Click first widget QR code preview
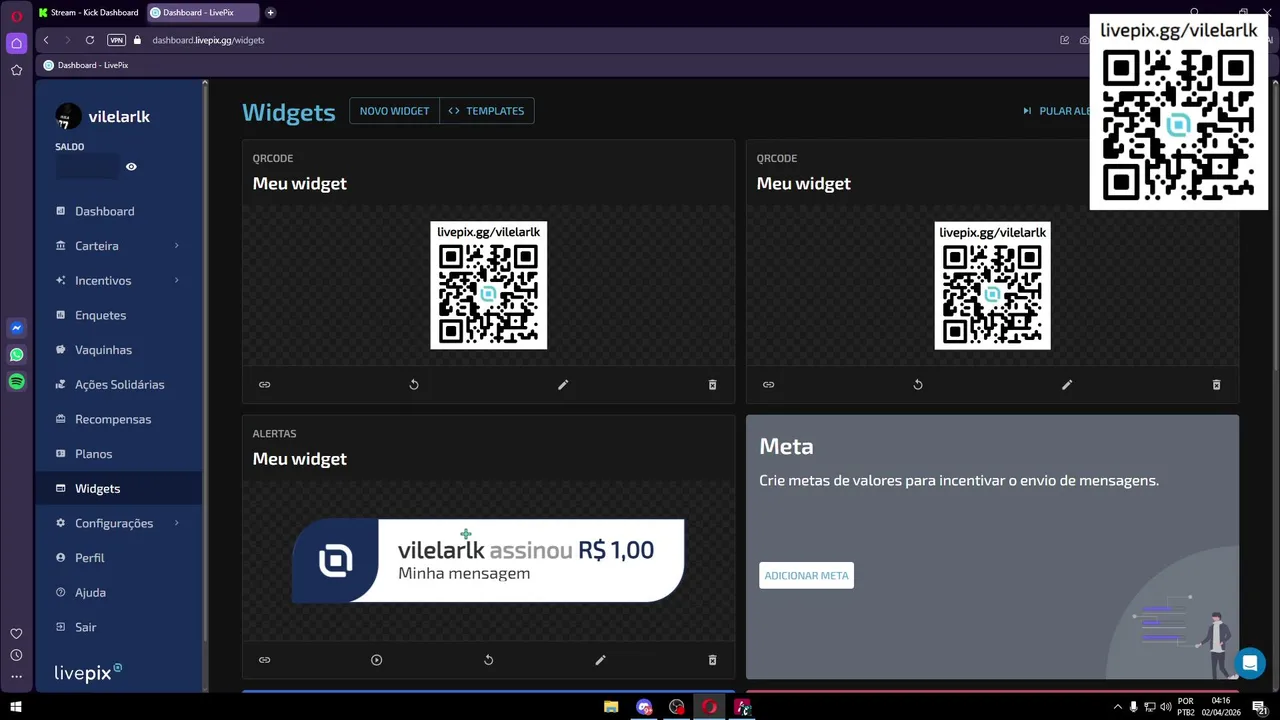1280x720 pixels. click(x=489, y=285)
